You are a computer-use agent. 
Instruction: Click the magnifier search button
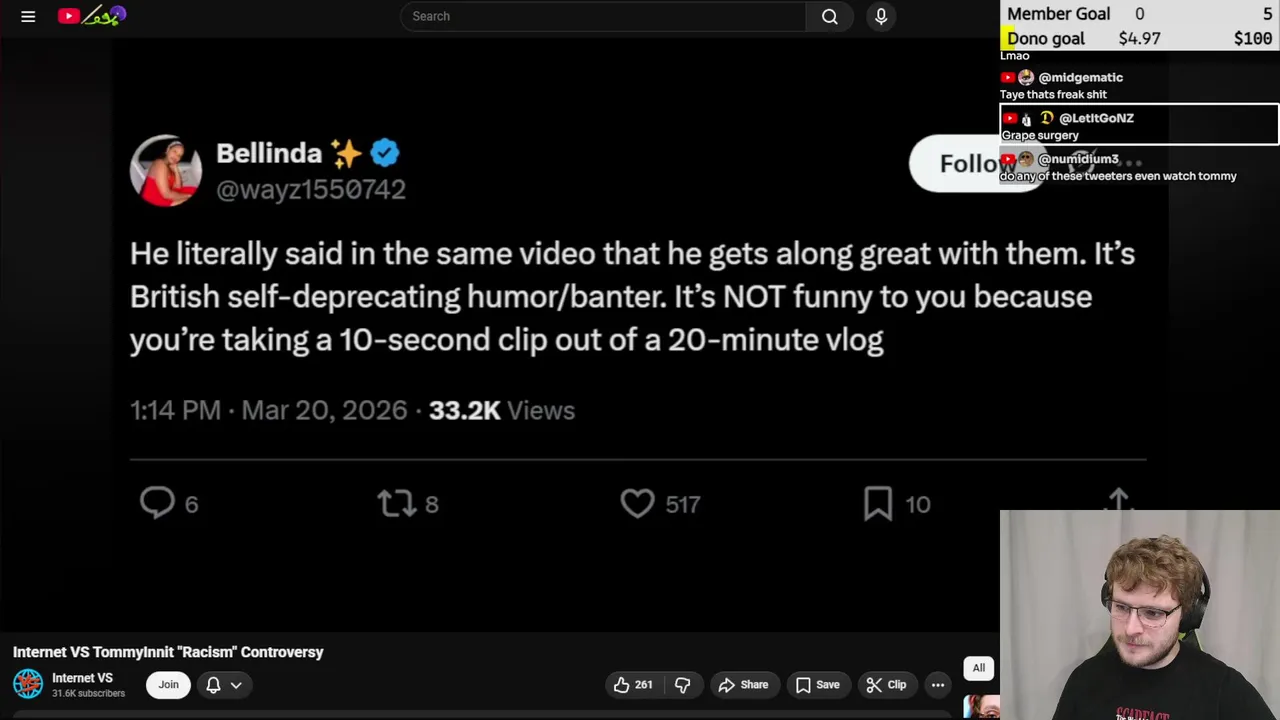(x=829, y=16)
